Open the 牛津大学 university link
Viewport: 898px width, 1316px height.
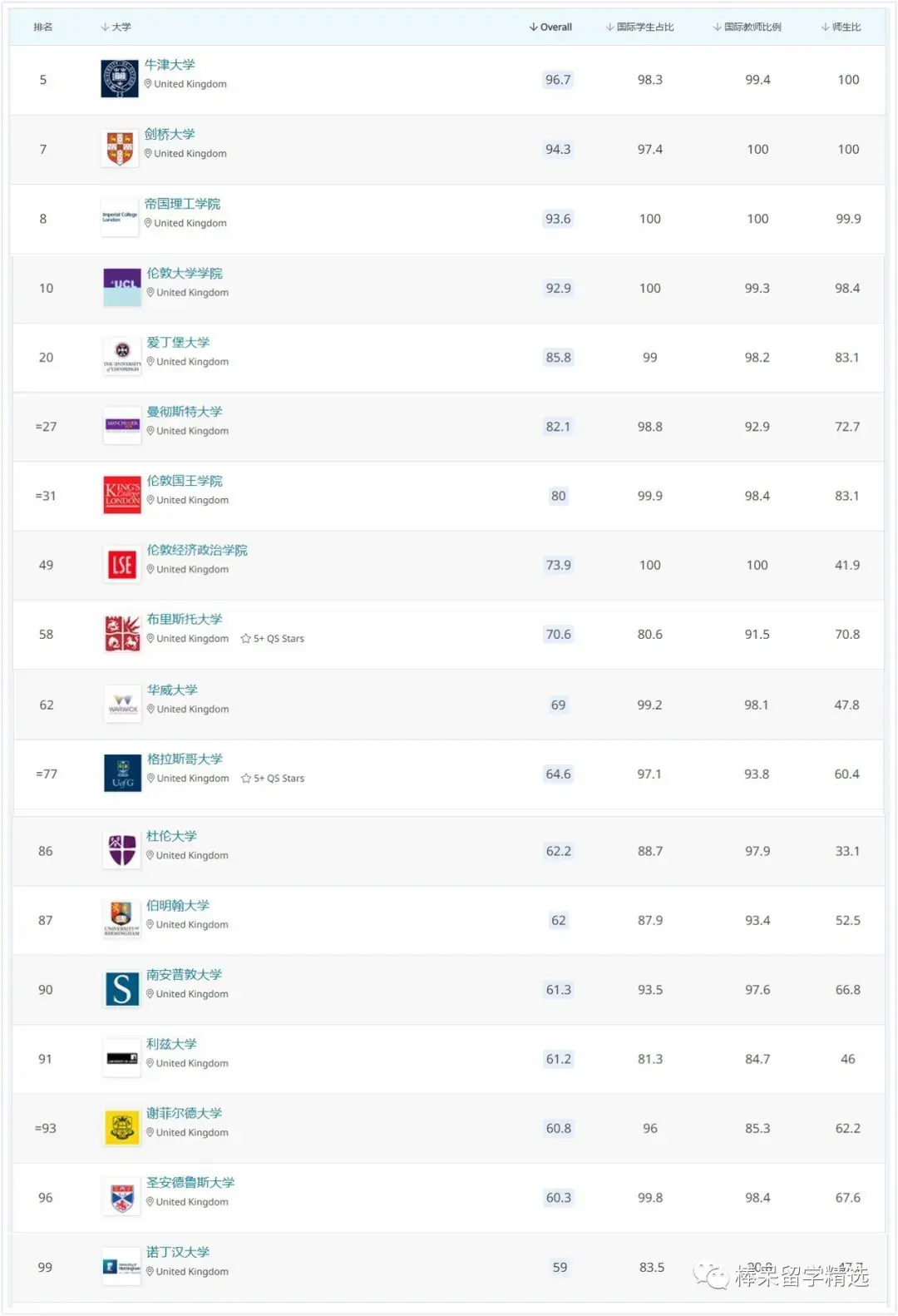[x=170, y=65]
